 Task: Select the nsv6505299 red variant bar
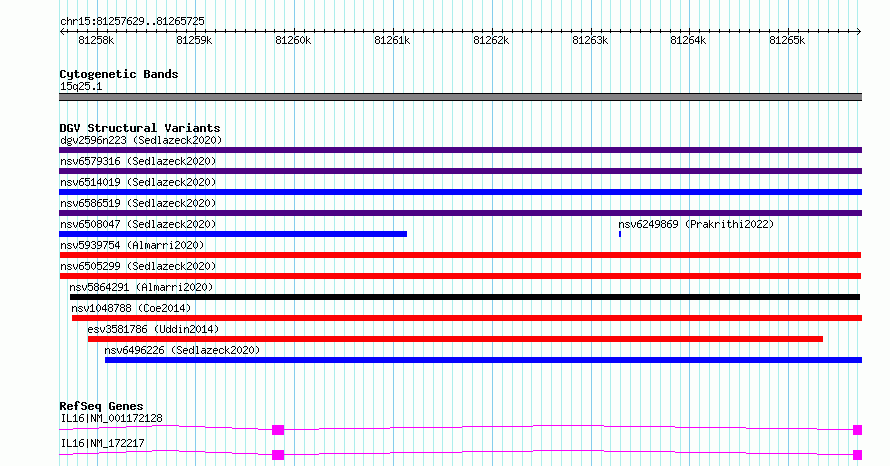pyautogui.click(x=460, y=276)
